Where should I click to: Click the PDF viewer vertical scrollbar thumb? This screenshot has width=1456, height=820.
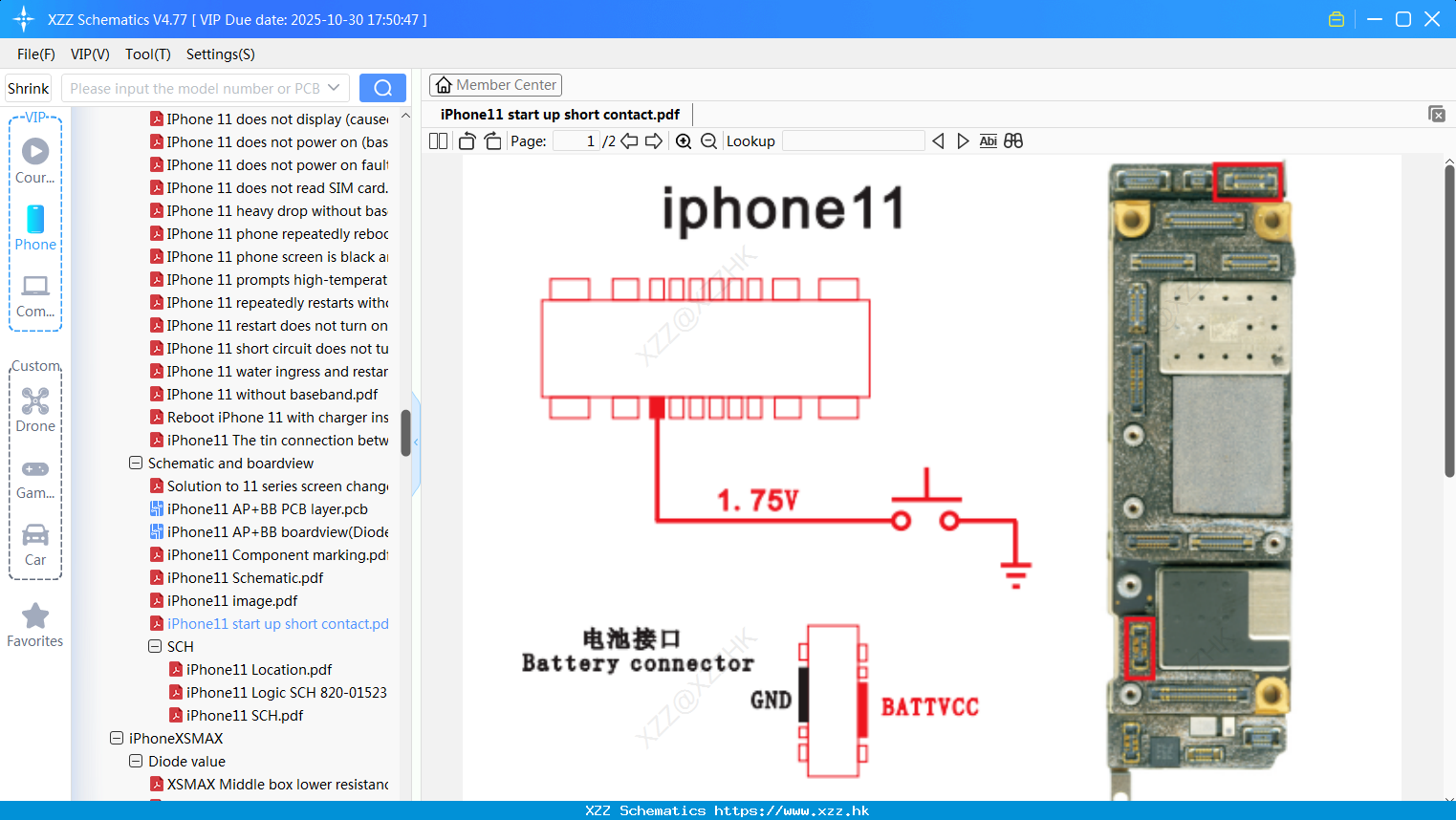tap(1449, 320)
